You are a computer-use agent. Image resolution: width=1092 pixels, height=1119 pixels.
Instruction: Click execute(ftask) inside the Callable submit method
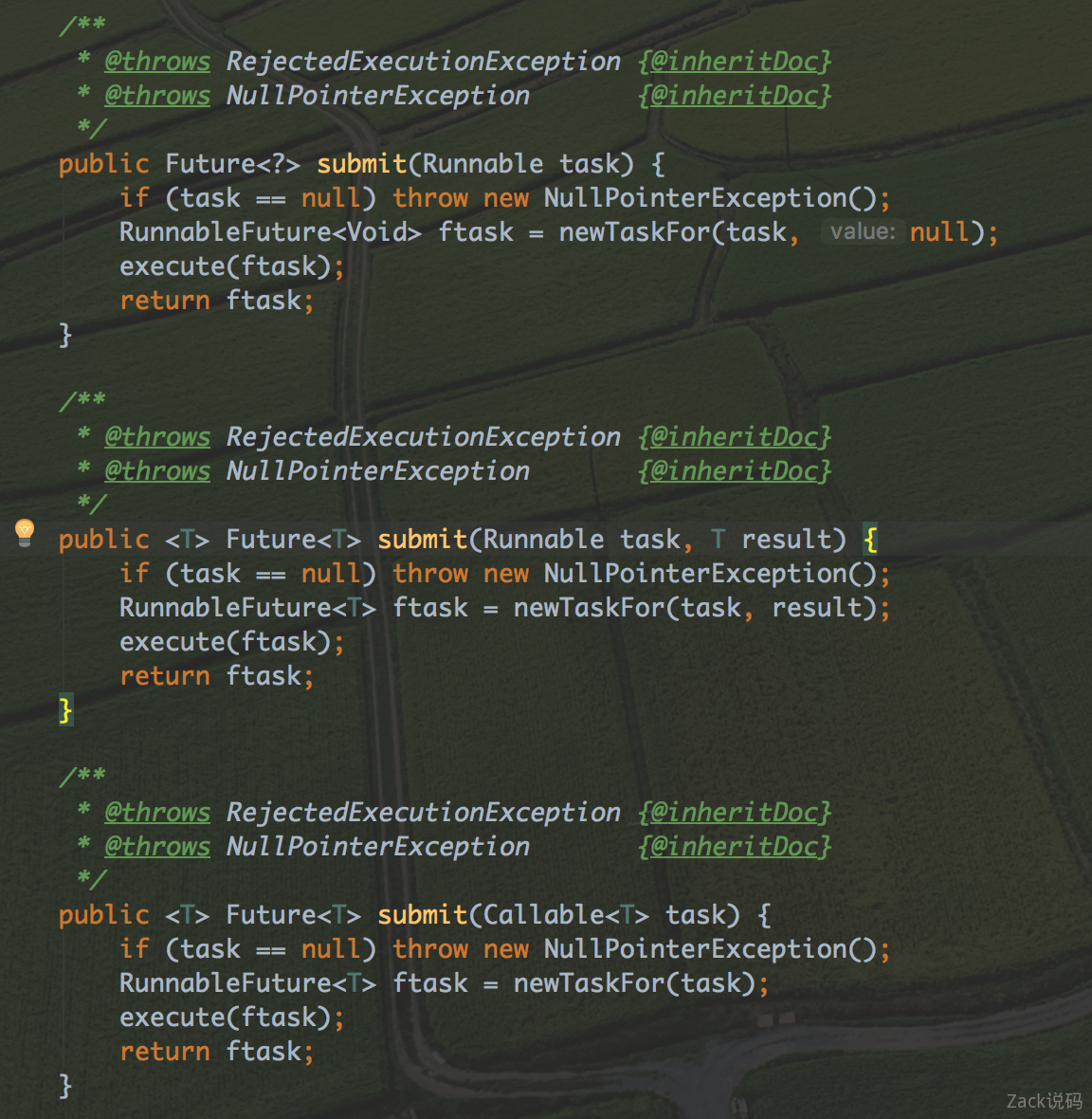(231, 1018)
